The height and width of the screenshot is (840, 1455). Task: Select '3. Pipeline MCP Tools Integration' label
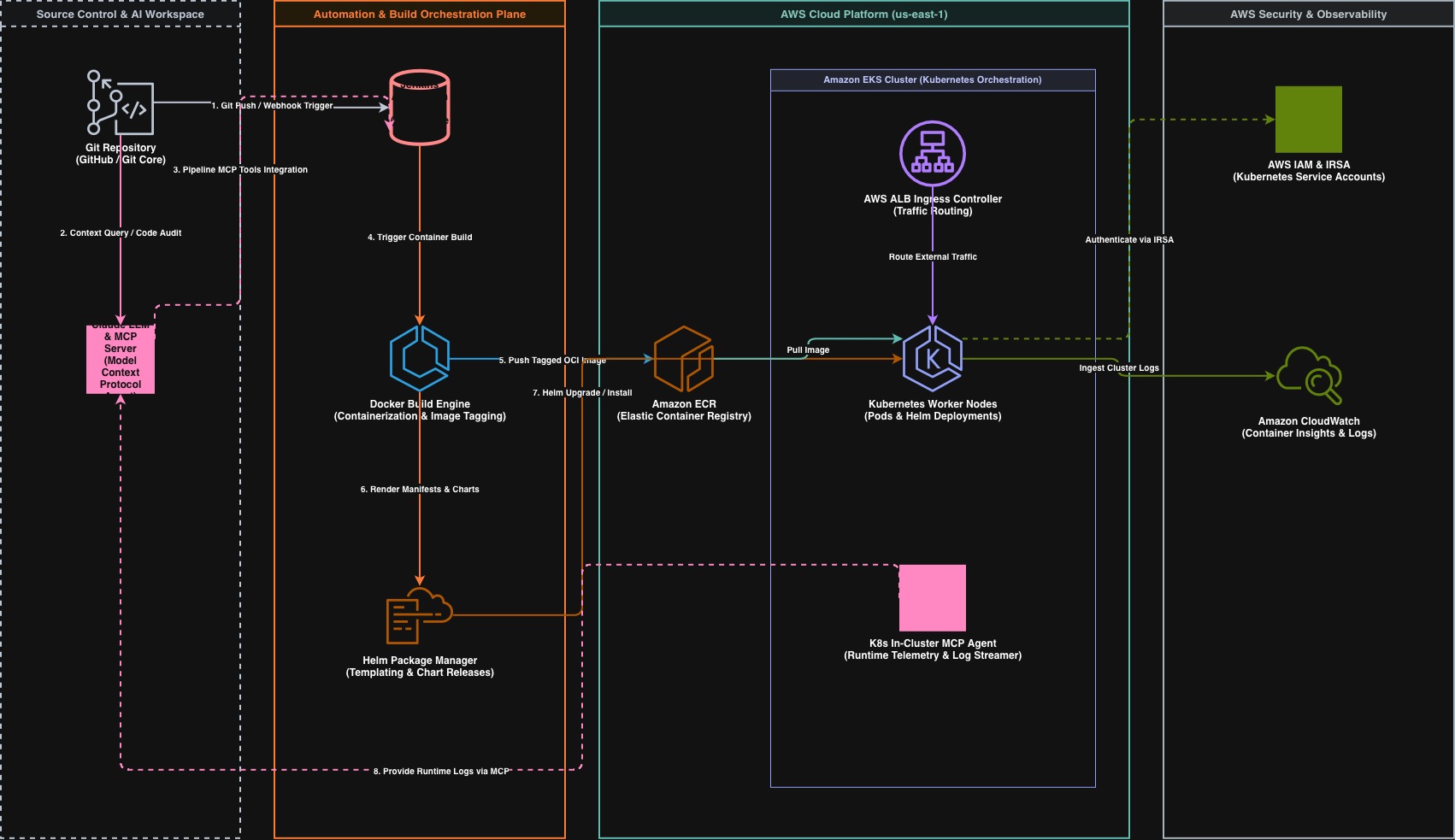[240, 170]
